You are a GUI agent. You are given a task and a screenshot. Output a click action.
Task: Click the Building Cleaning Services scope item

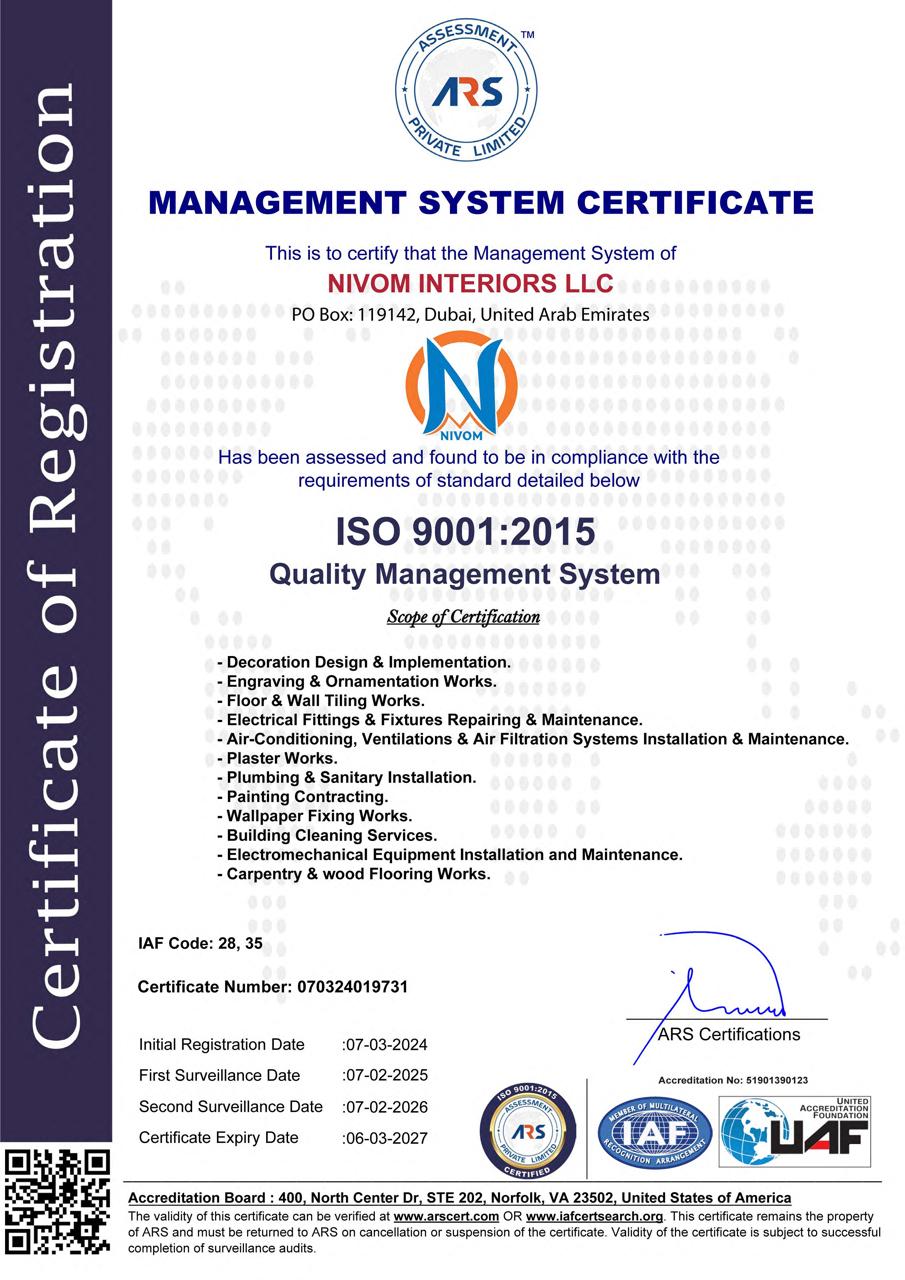pyautogui.click(x=327, y=835)
